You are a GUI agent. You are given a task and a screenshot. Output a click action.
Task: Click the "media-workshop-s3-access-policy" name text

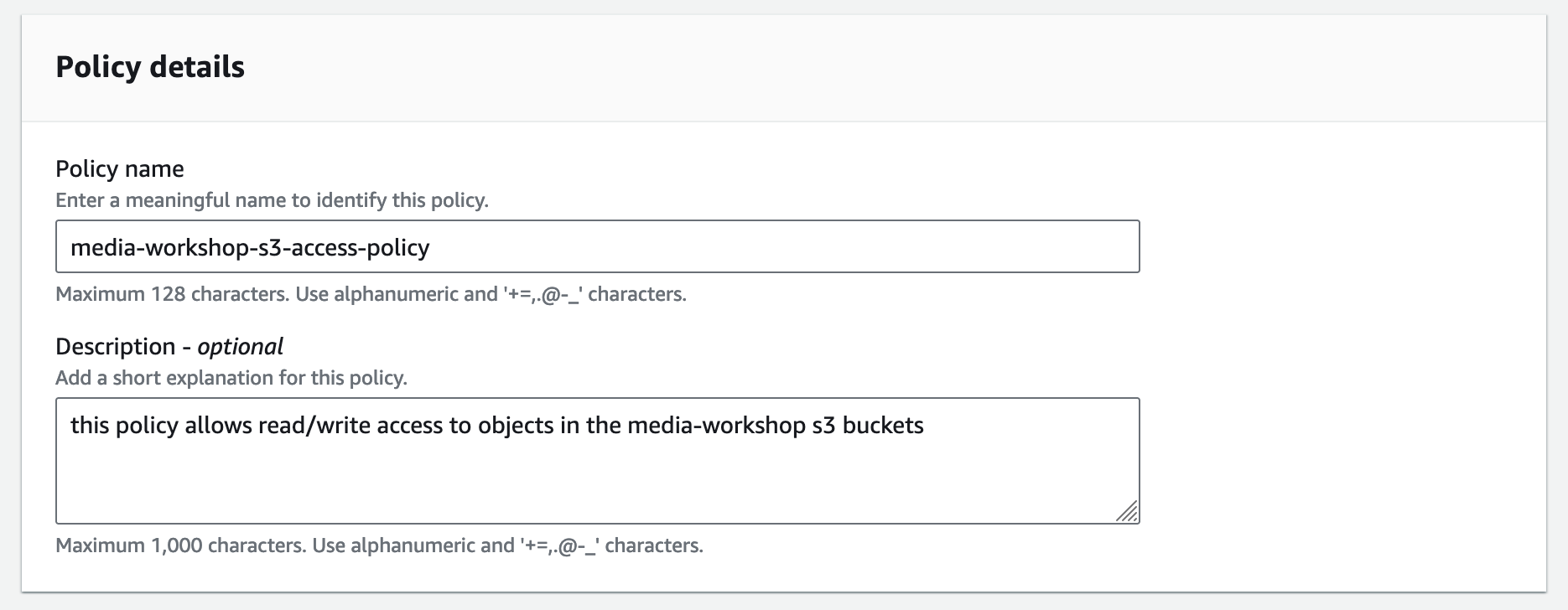pos(250,248)
